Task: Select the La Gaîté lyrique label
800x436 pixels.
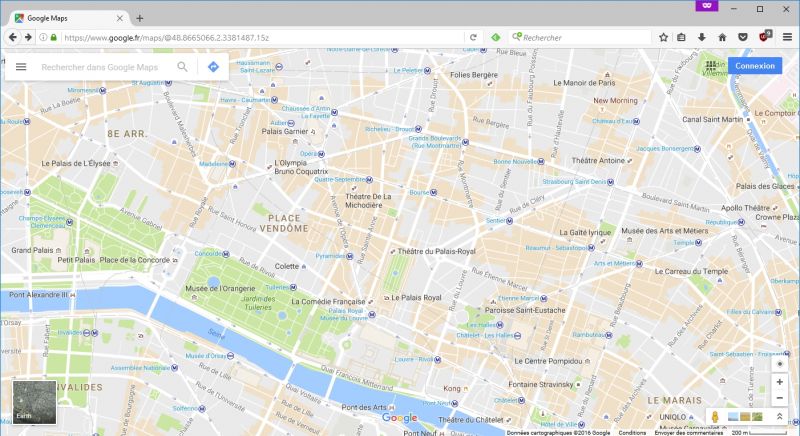Action: click(x=585, y=232)
